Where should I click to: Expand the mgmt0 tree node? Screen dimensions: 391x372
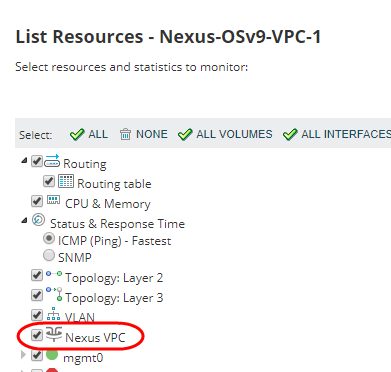[23, 355]
